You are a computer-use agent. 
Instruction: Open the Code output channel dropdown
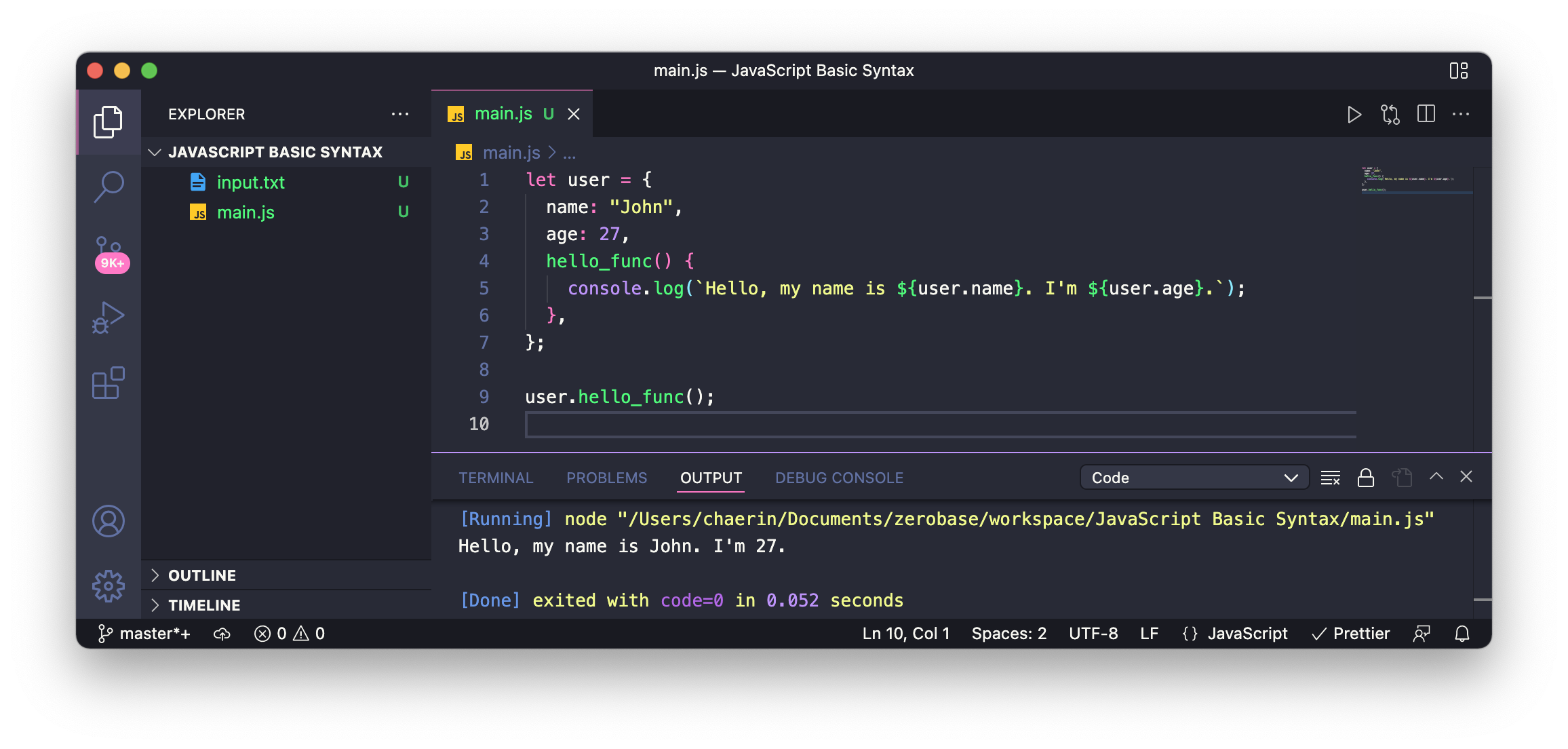[x=1194, y=478]
